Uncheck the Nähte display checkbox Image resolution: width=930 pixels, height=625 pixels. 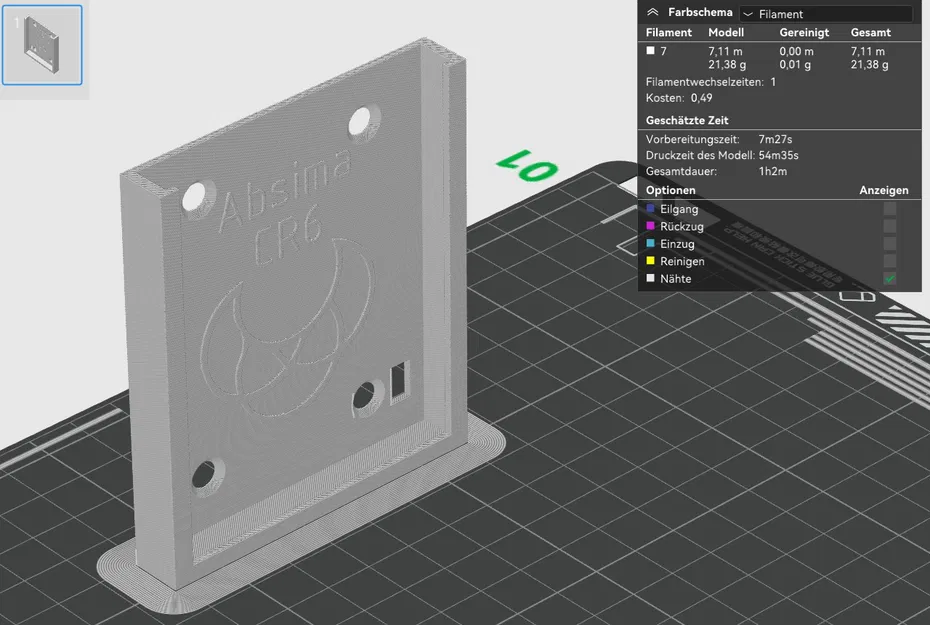tap(889, 278)
